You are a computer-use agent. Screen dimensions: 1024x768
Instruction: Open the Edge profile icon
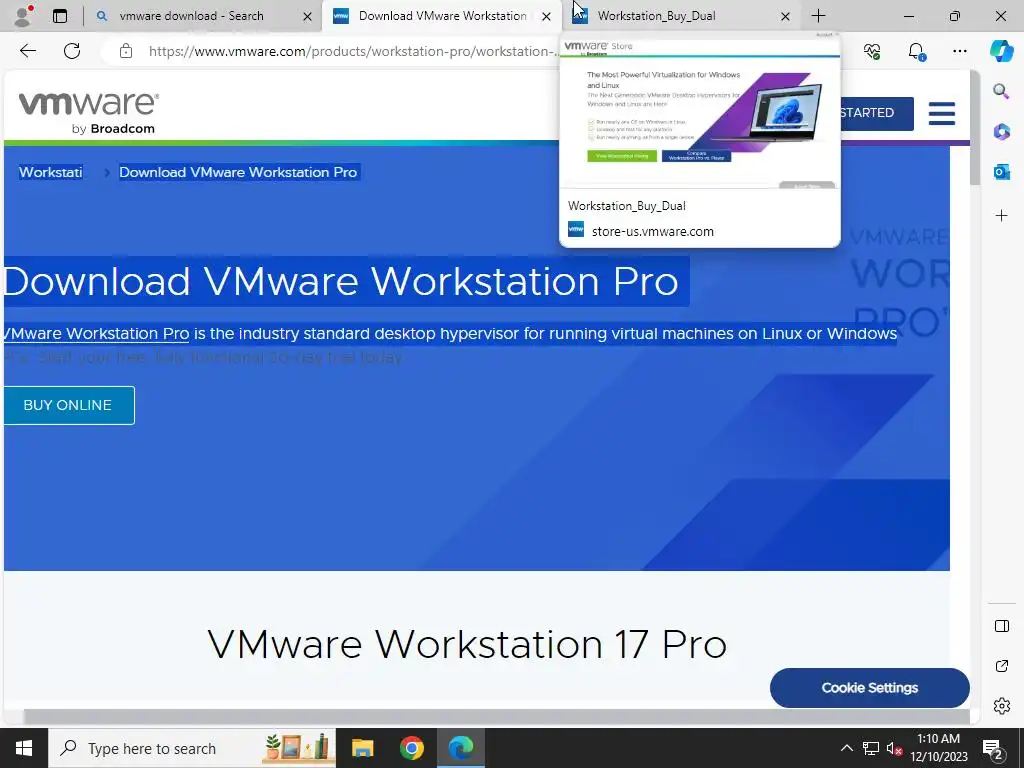(23, 16)
